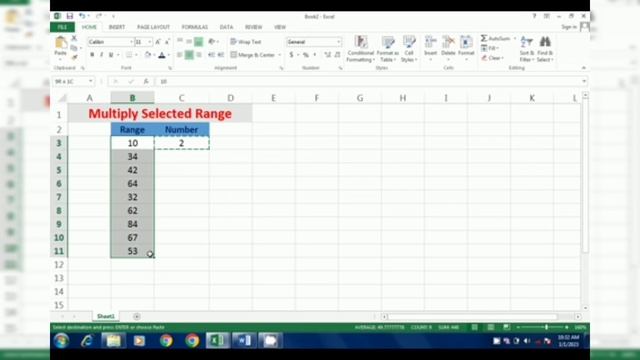
Task: Click cell C3 containing 2
Action: [x=182, y=143]
